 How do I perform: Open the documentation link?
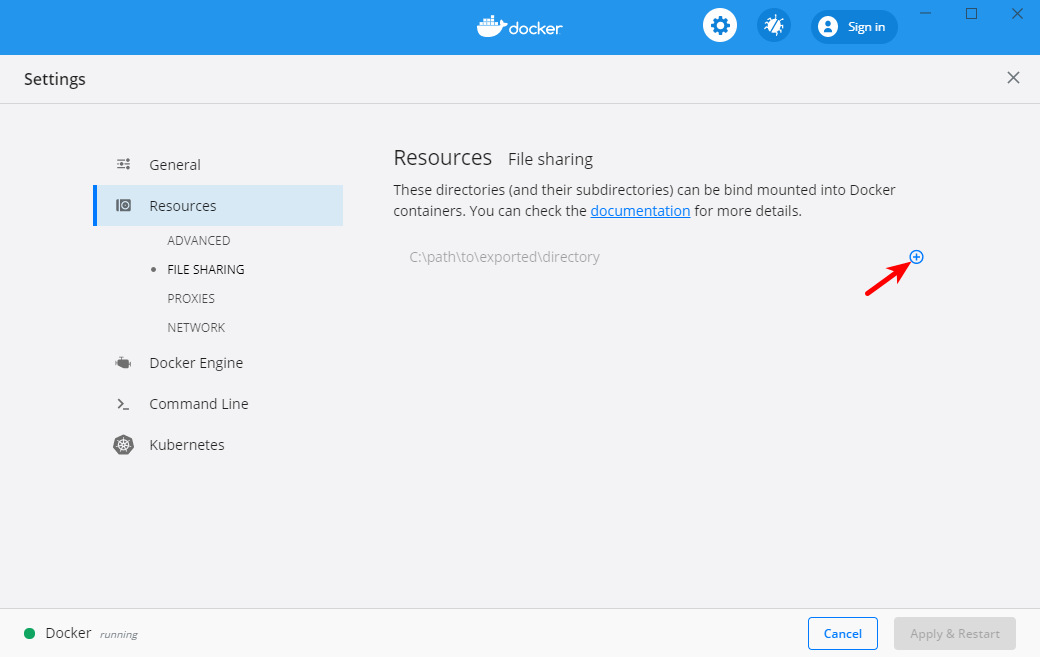(640, 210)
